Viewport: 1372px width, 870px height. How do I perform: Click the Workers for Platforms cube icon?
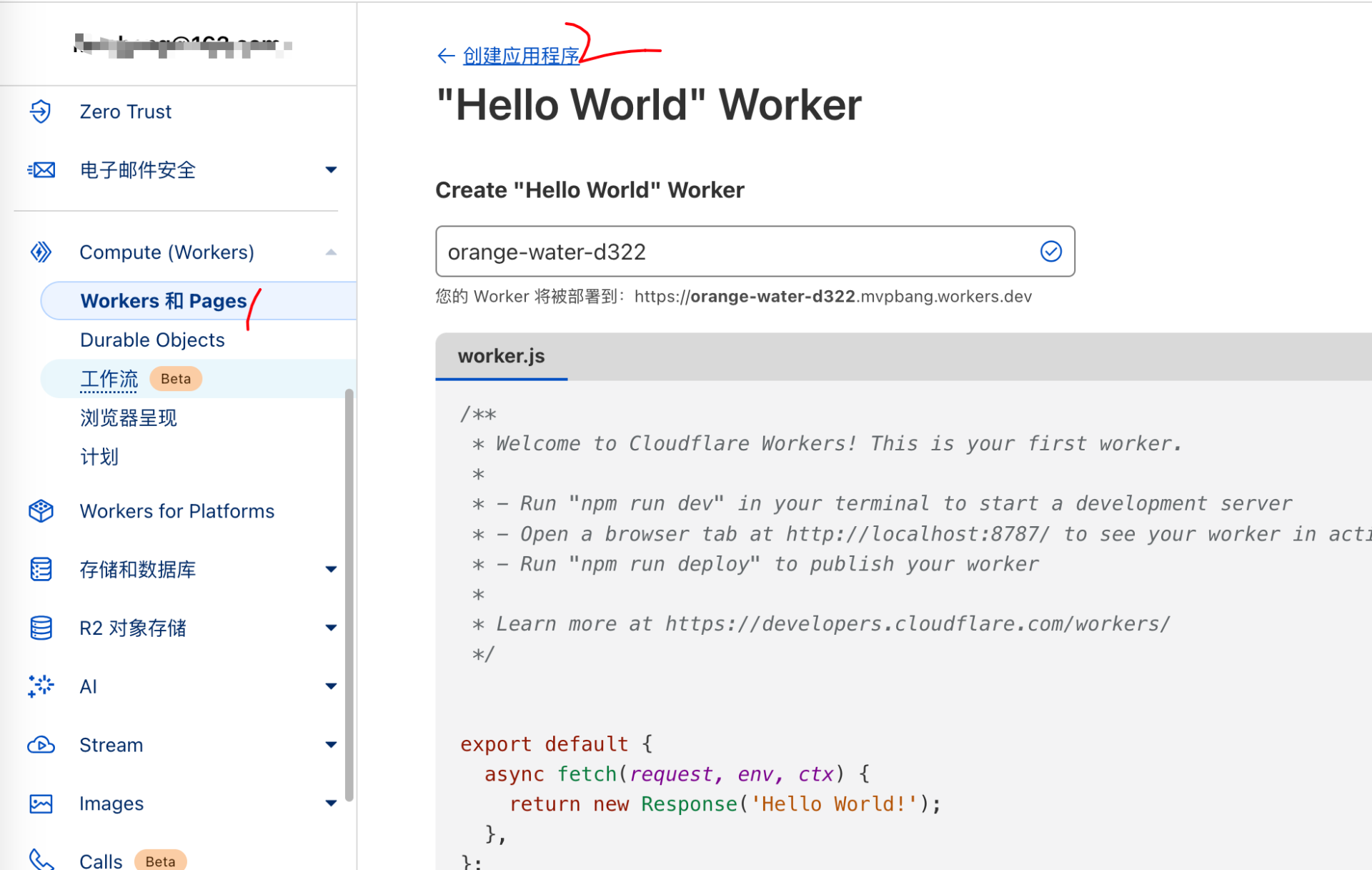(41, 511)
